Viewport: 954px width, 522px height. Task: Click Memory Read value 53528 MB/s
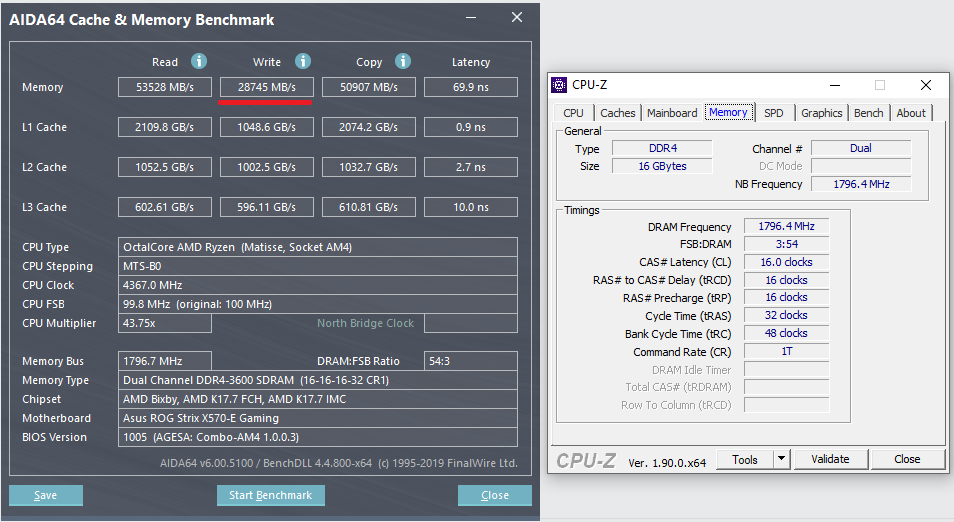[165, 87]
